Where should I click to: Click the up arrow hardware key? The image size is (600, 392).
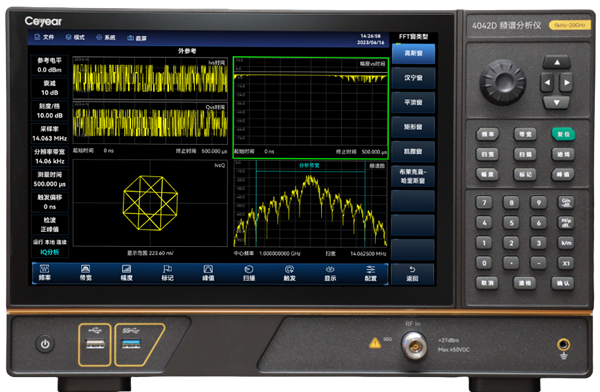557,62
